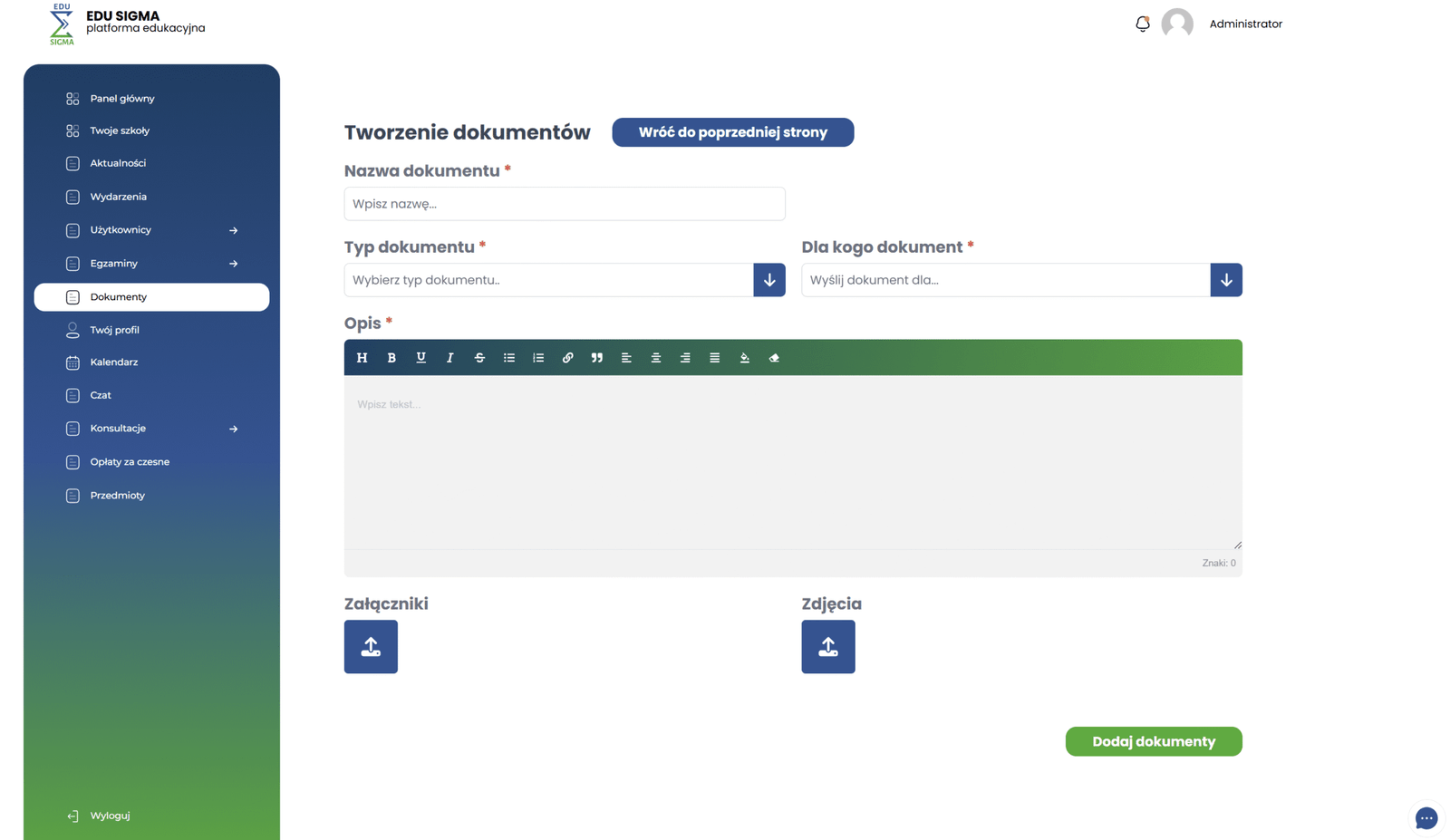The image size is (1450, 840).
Task: Expand the Użytkownicy sidebar submenu
Action: (233, 230)
